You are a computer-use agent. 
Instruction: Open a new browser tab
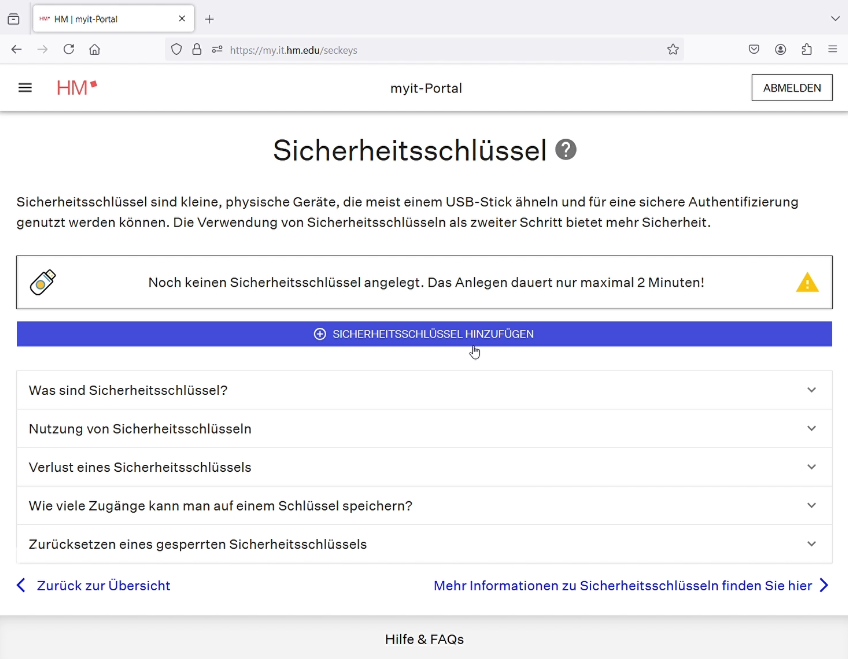tap(209, 19)
